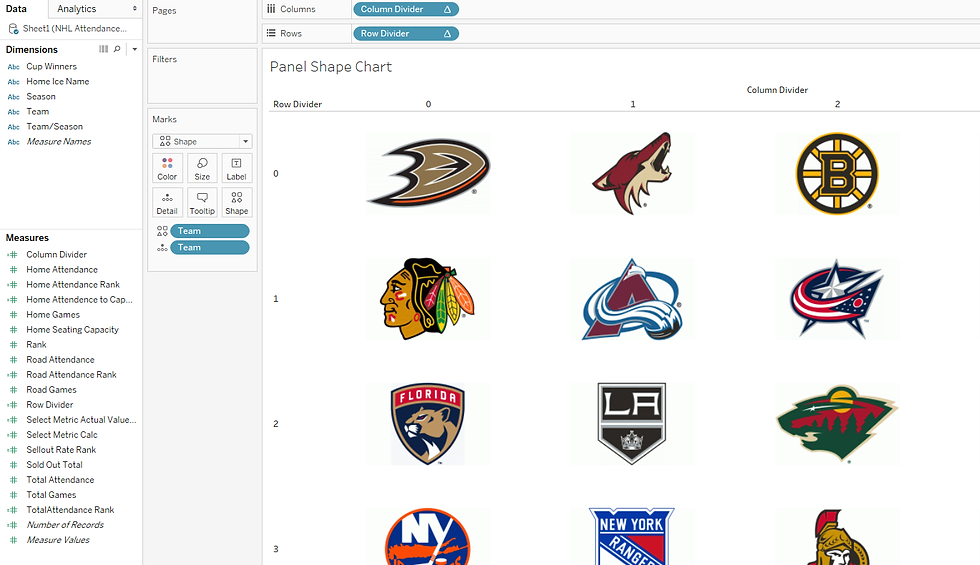
Task: Select the Home Ice Name dimension
Action: coord(58,81)
